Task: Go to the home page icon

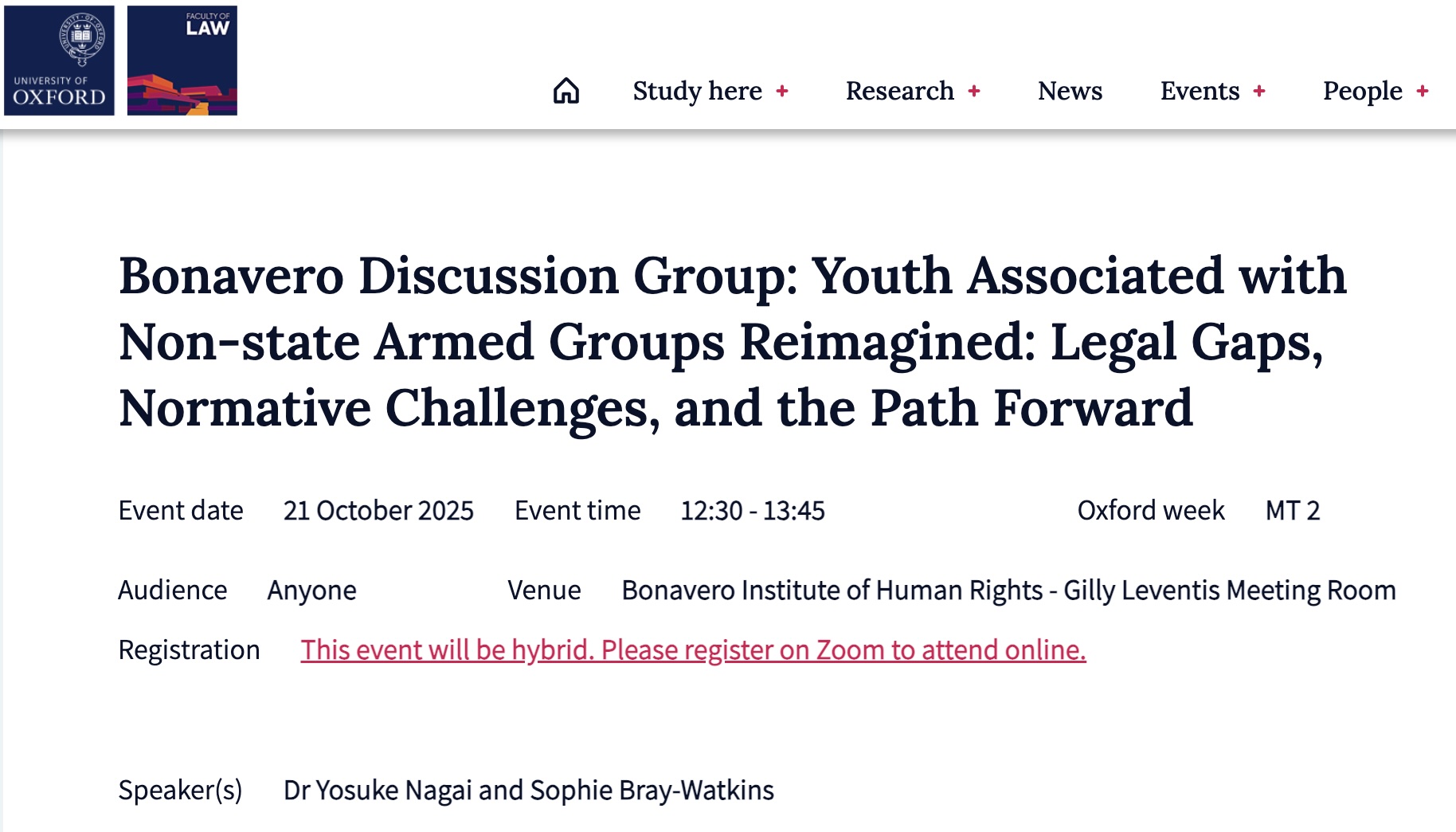Action: [566, 91]
